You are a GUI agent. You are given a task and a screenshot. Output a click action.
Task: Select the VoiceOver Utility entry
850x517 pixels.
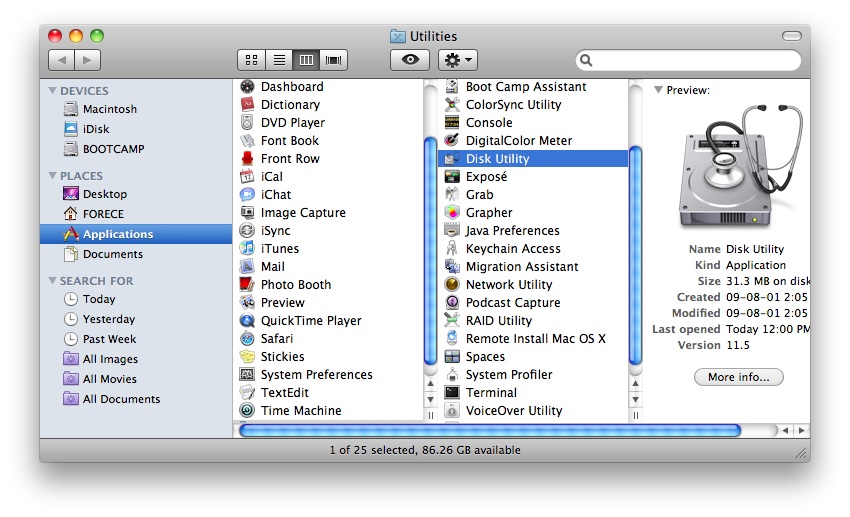pos(532,410)
